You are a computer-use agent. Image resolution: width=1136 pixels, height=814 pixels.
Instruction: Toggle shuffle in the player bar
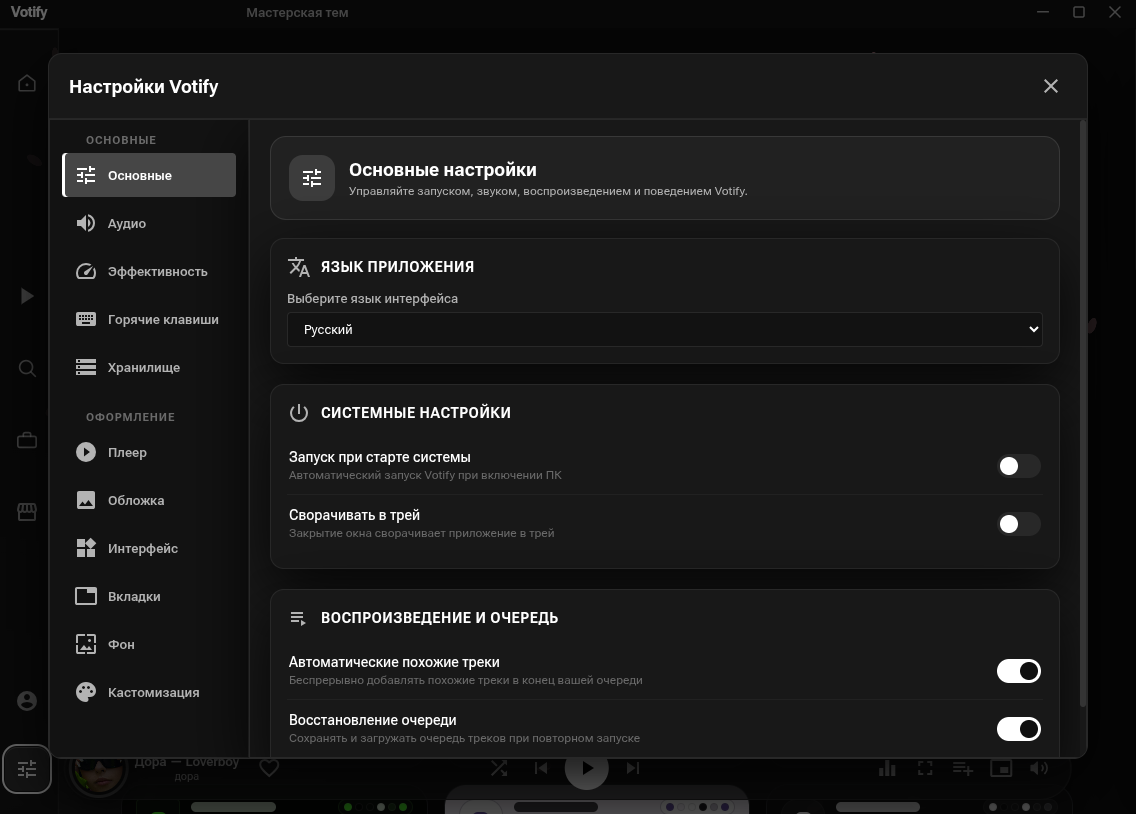tap(499, 768)
